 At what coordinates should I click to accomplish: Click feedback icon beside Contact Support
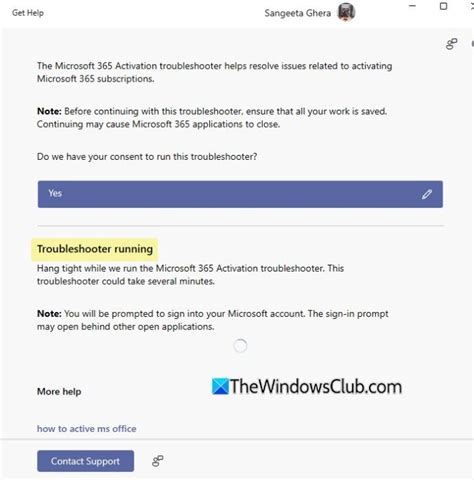pos(158,461)
